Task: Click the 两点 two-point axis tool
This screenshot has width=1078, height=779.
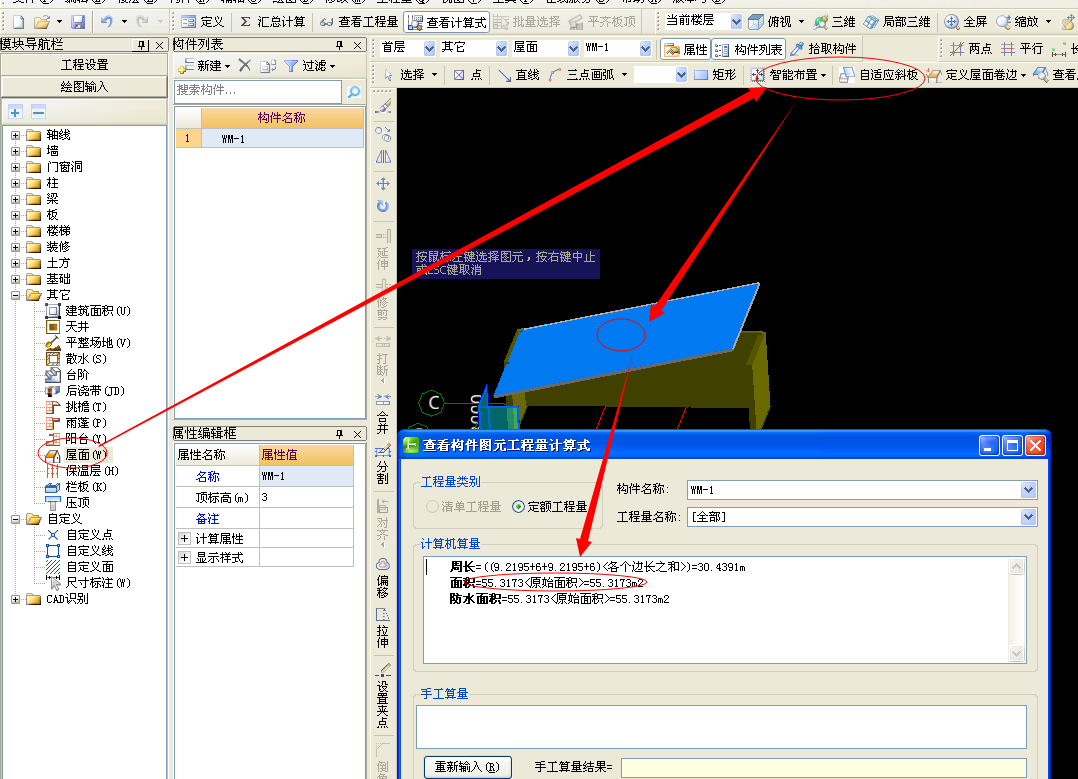Action: 971,49
